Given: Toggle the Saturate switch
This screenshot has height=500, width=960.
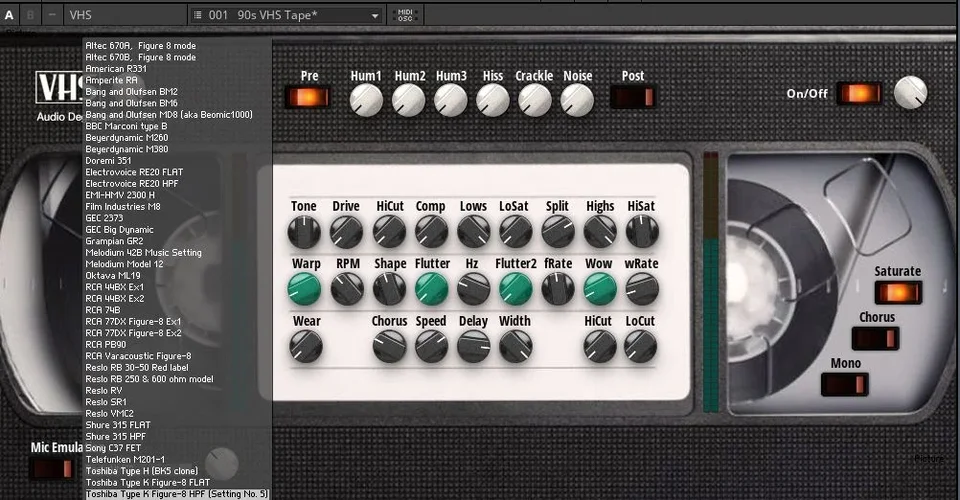Looking at the screenshot, I should (x=898, y=293).
